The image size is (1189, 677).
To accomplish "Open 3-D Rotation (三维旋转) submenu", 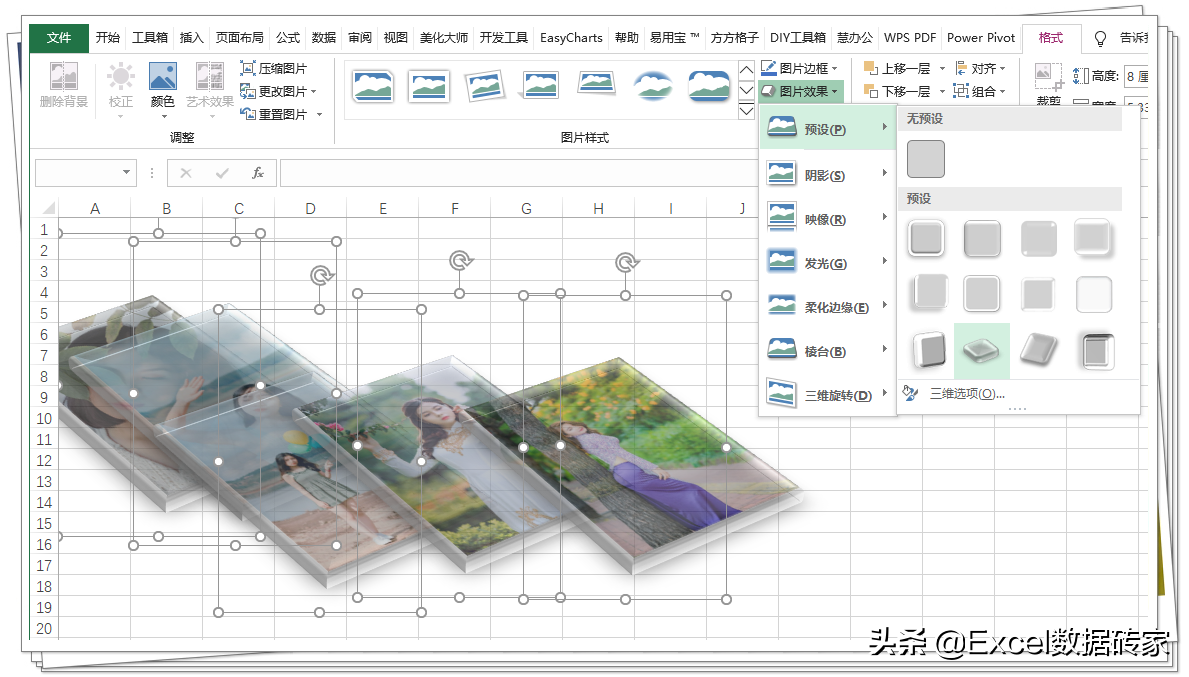I will [x=827, y=395].
